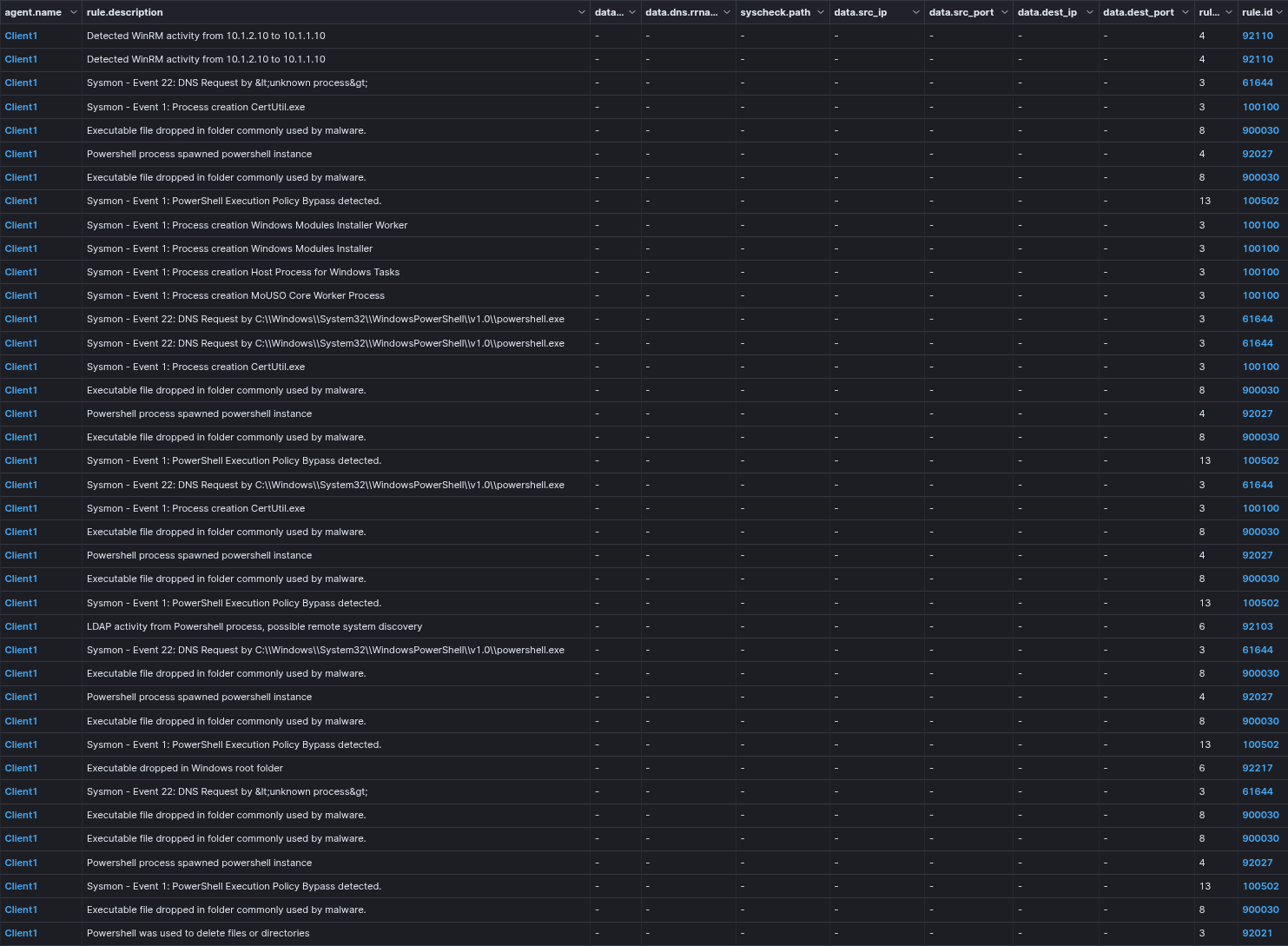Open the data.src_ip column dropdown chevron
The image size is (1288, 946).
point(915,12)
